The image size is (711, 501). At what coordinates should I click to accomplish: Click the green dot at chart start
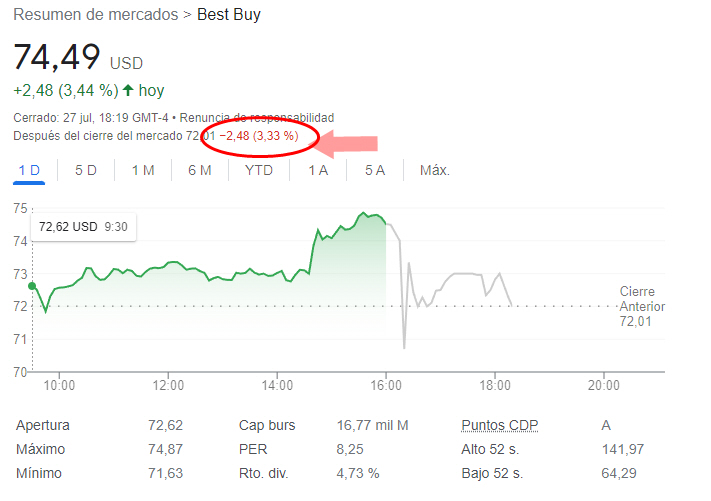pyautogui.click(x=32, y=286)
